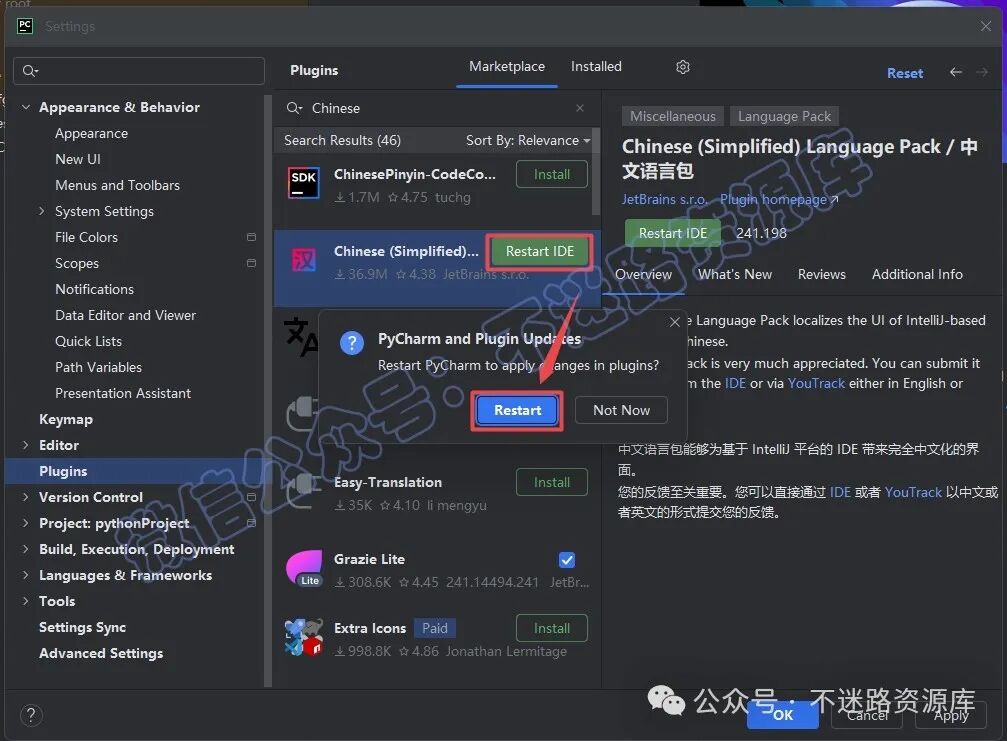Click the blue Restart button

(517, 410)
